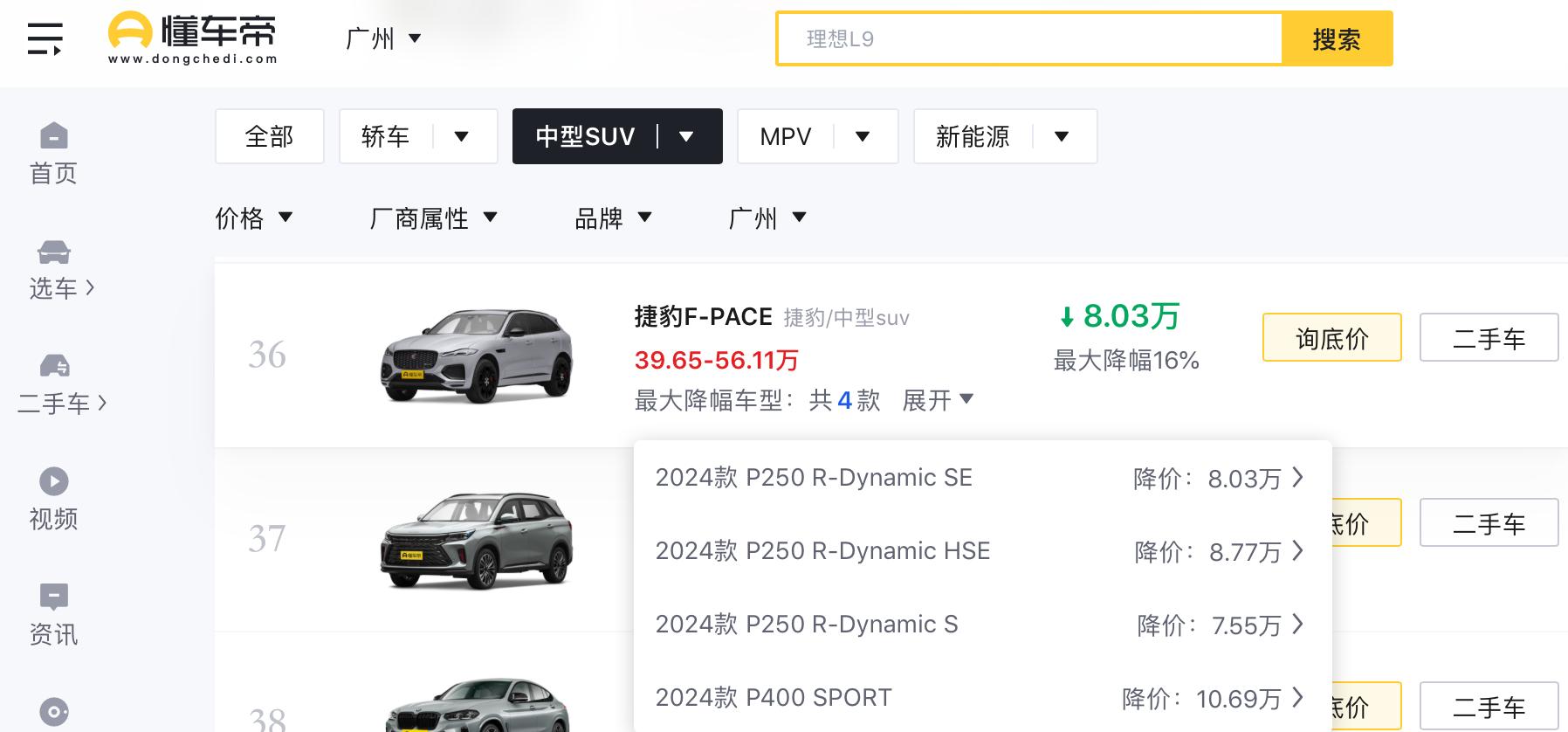The image size is (1568, 732).
Task: Collapse the 展开 model list expander
Action: tap(938, 400)
